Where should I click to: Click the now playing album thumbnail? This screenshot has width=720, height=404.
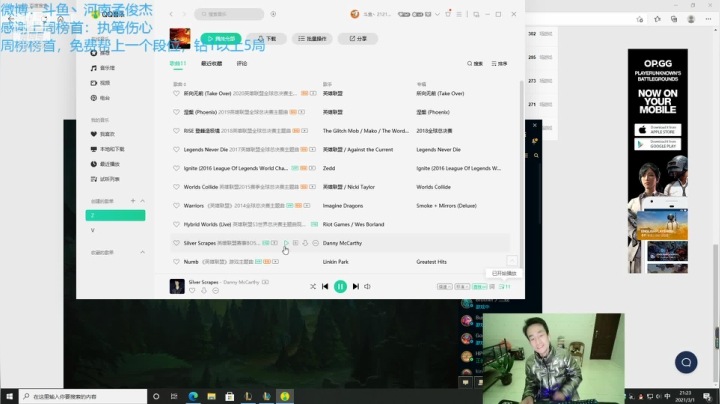tap(177, 286)
